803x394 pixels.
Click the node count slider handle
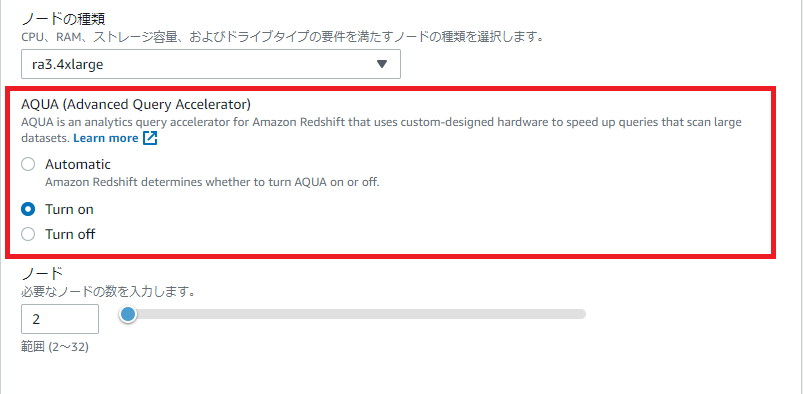click(128, 314)
